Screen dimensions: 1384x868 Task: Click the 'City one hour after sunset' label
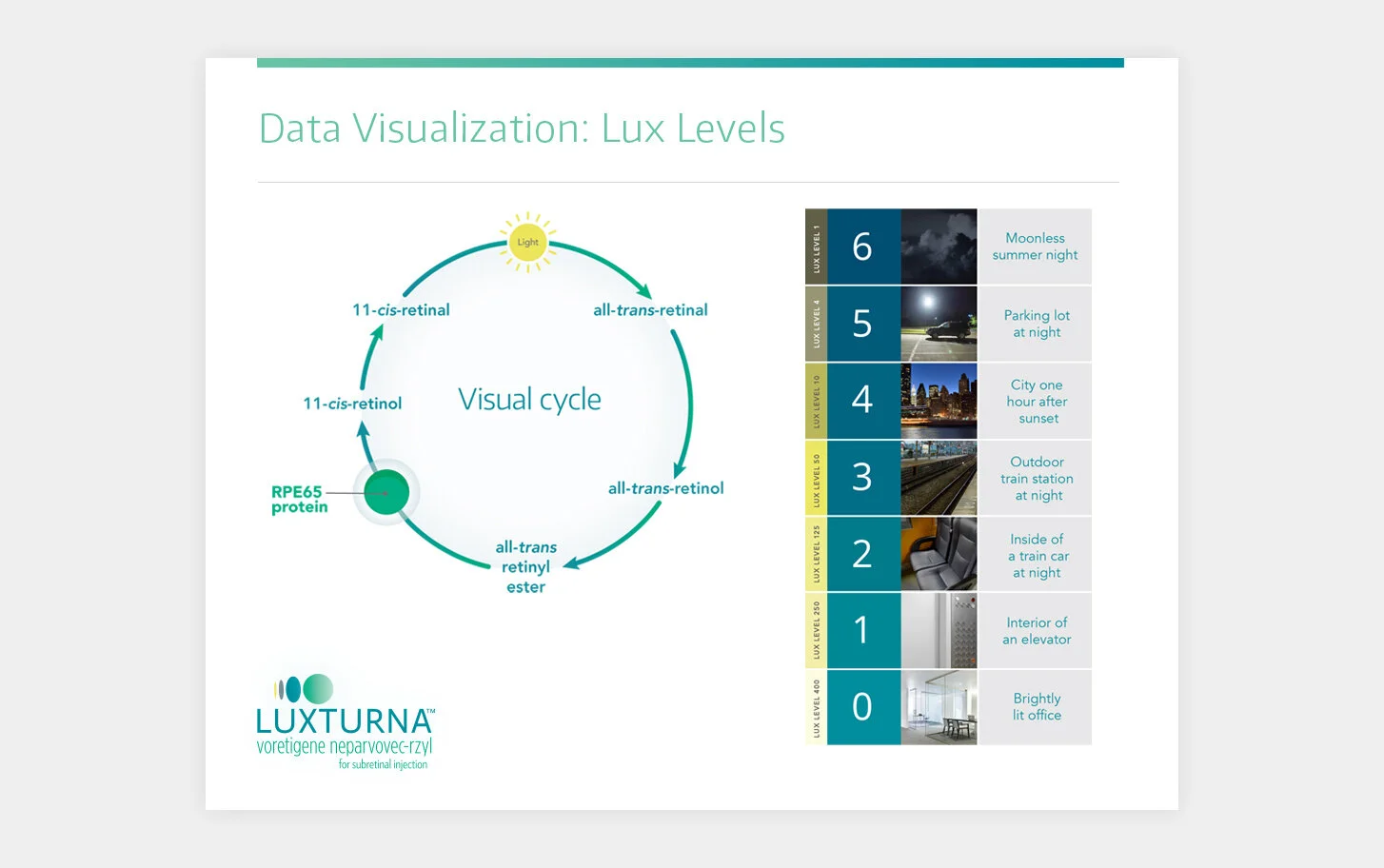point(1038,401)
